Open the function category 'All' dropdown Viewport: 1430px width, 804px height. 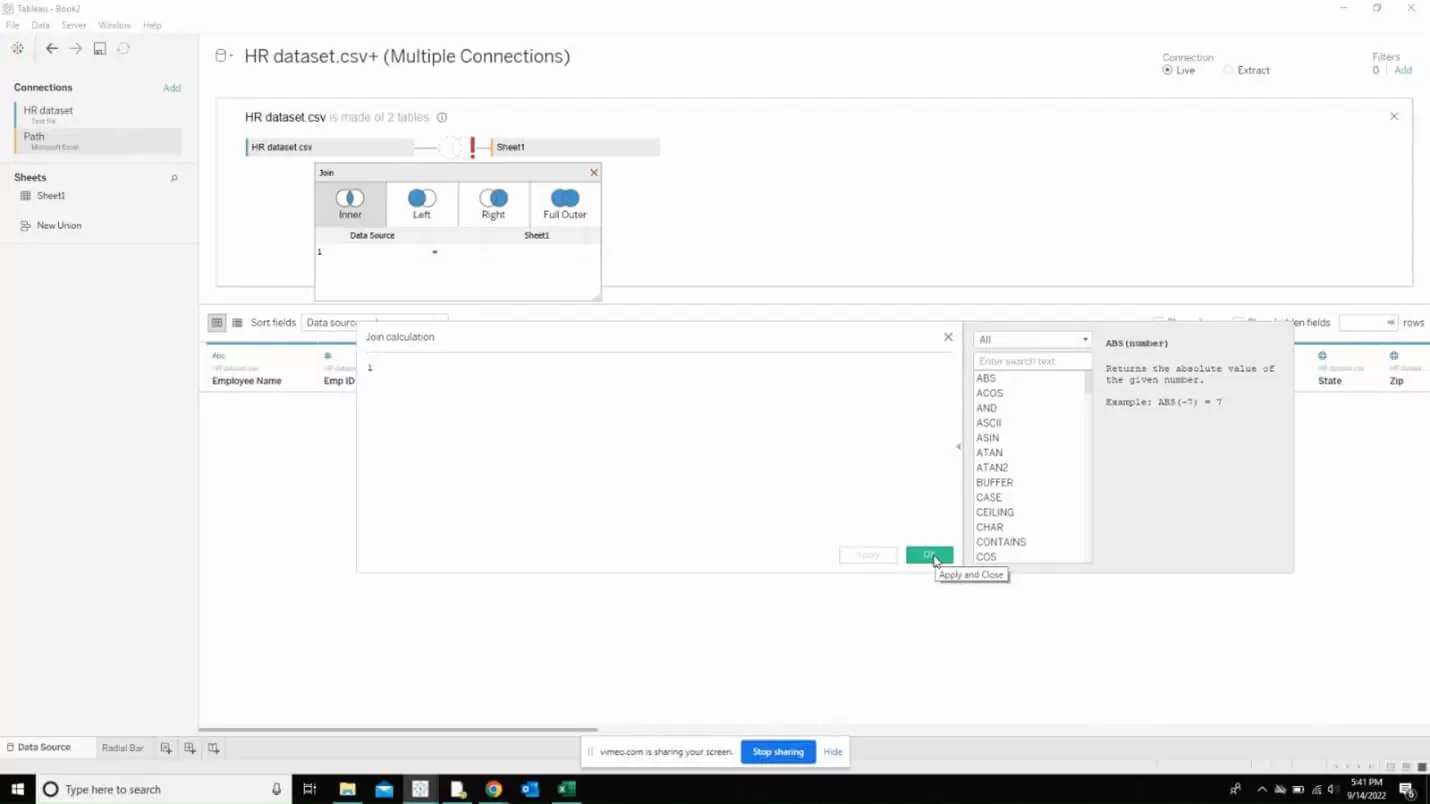coord(1032,339)
